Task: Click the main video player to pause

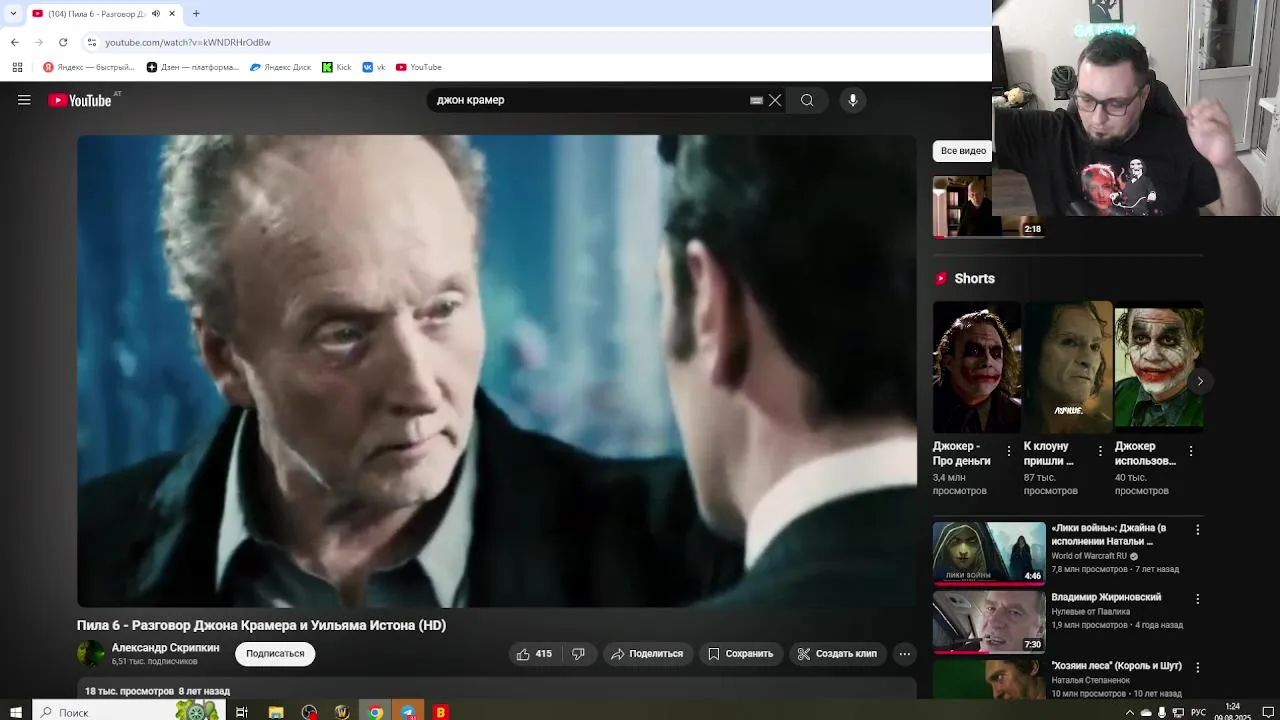Action: (496, 371)
